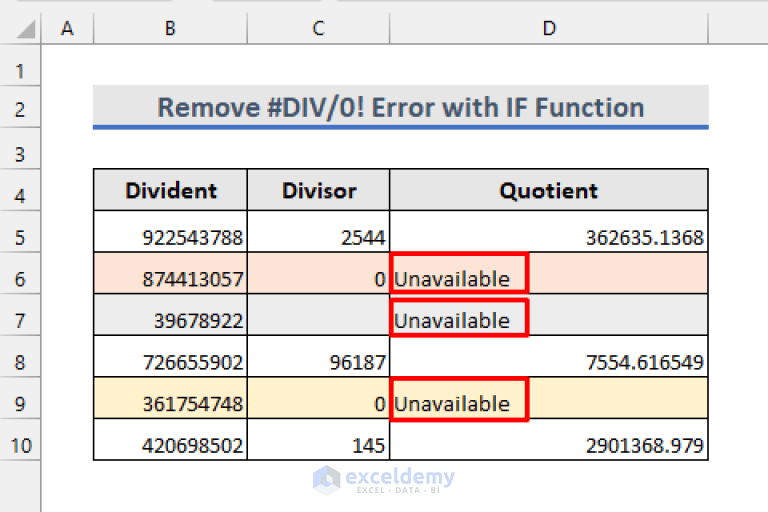Select the zero divisor in row 6
The image size is (768, 512).
click(x=318, y=273)
